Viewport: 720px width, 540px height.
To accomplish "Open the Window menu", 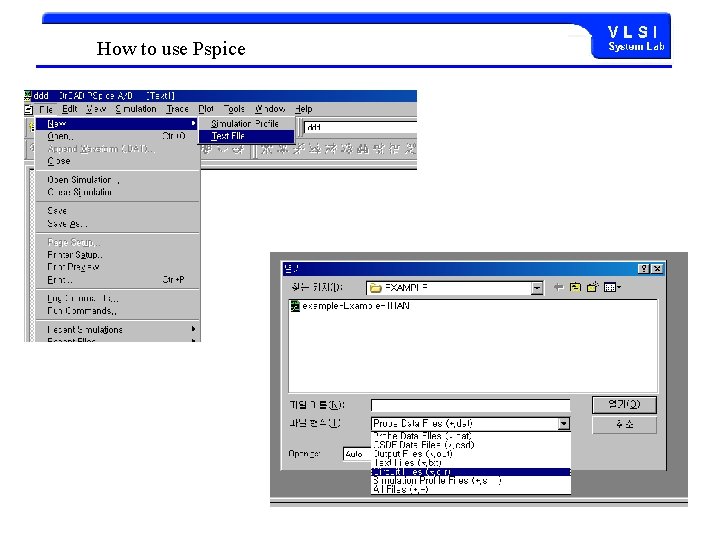I will (270, 109).
